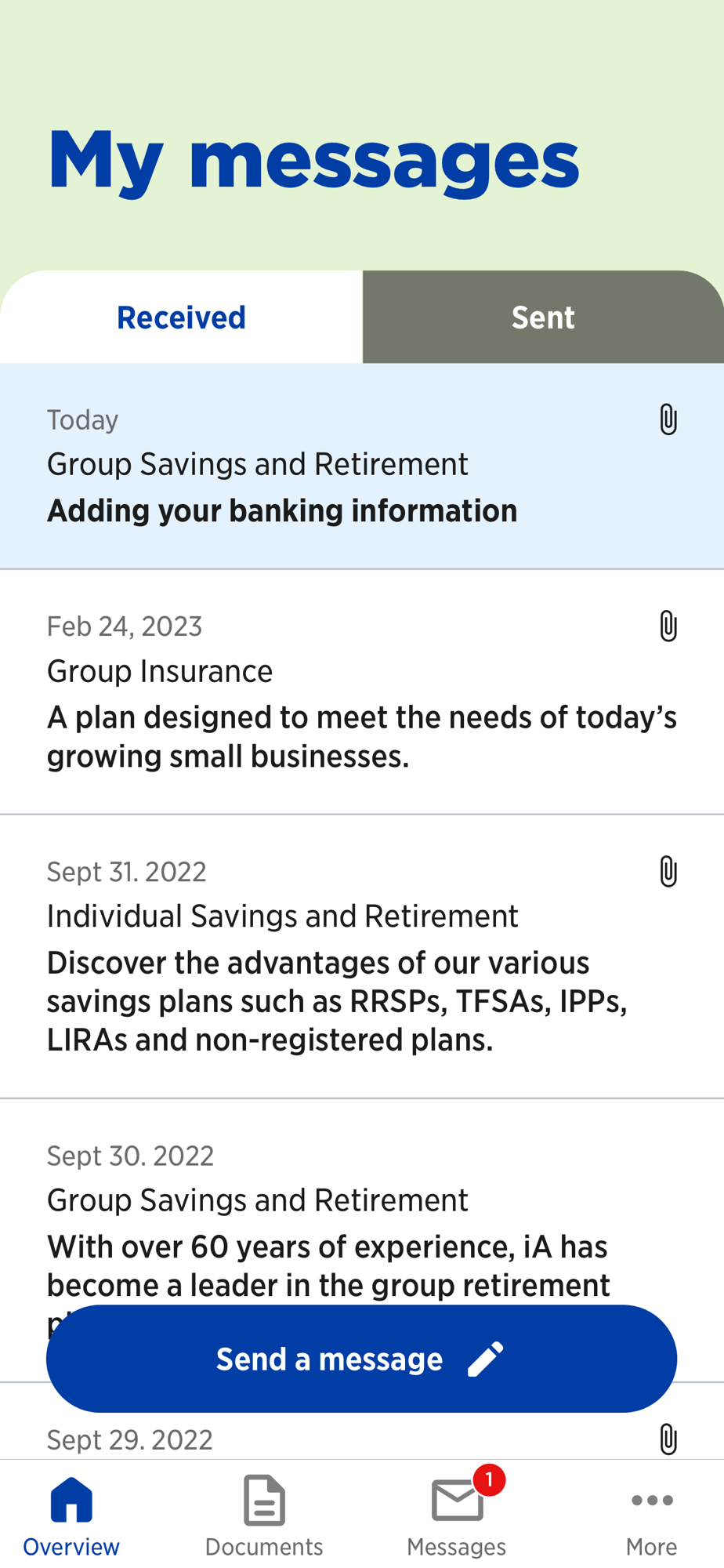Switch to the Sent tab
Viewport: 724px width, 1568px height.
543,318
